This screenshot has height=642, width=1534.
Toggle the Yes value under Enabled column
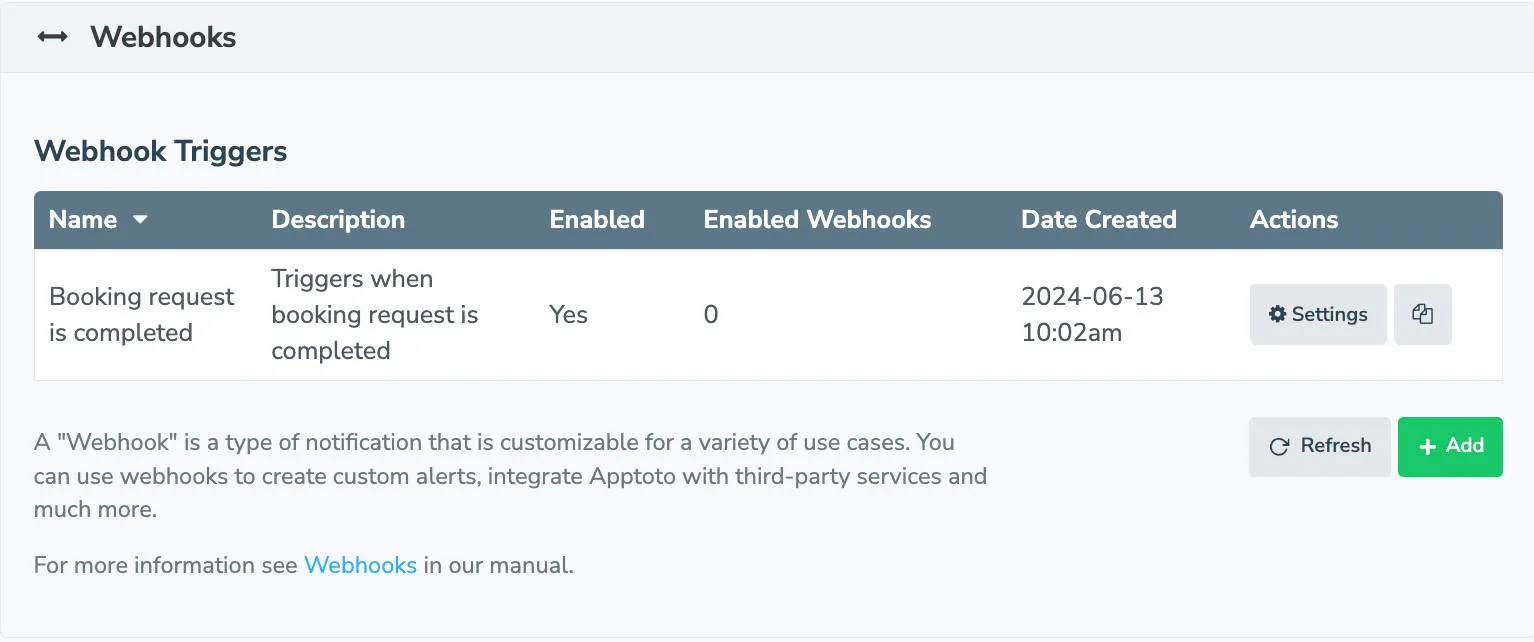pyautogui.click(x=567, y=314)
